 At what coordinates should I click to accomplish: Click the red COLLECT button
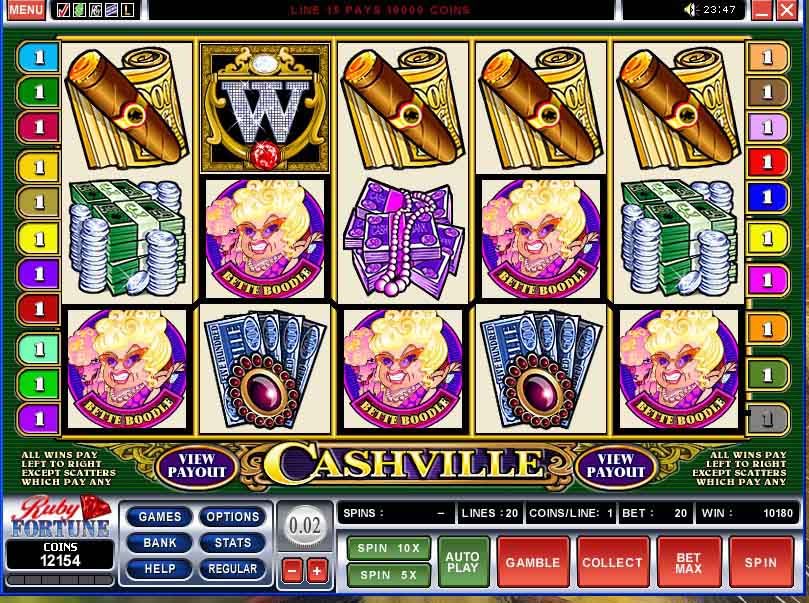[612, 562]
